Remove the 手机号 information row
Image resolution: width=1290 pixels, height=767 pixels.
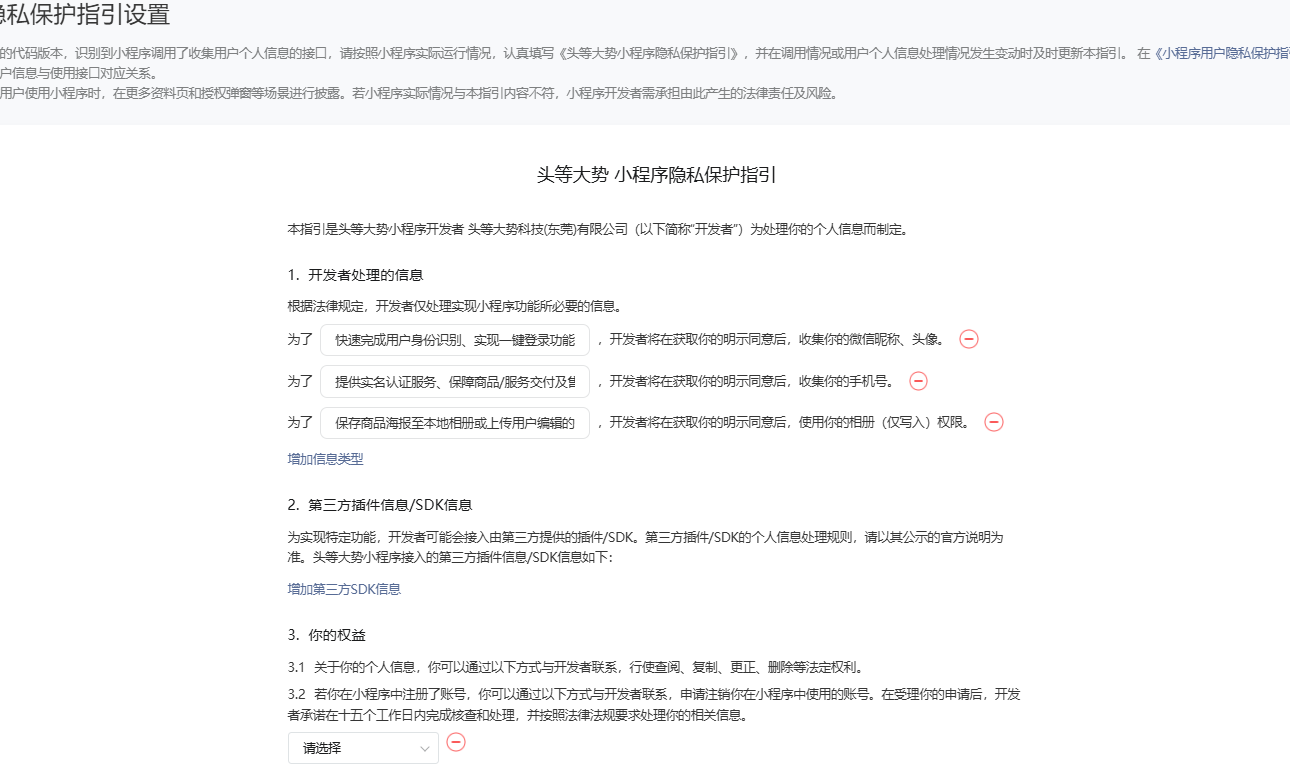click(x=918, y=381)
